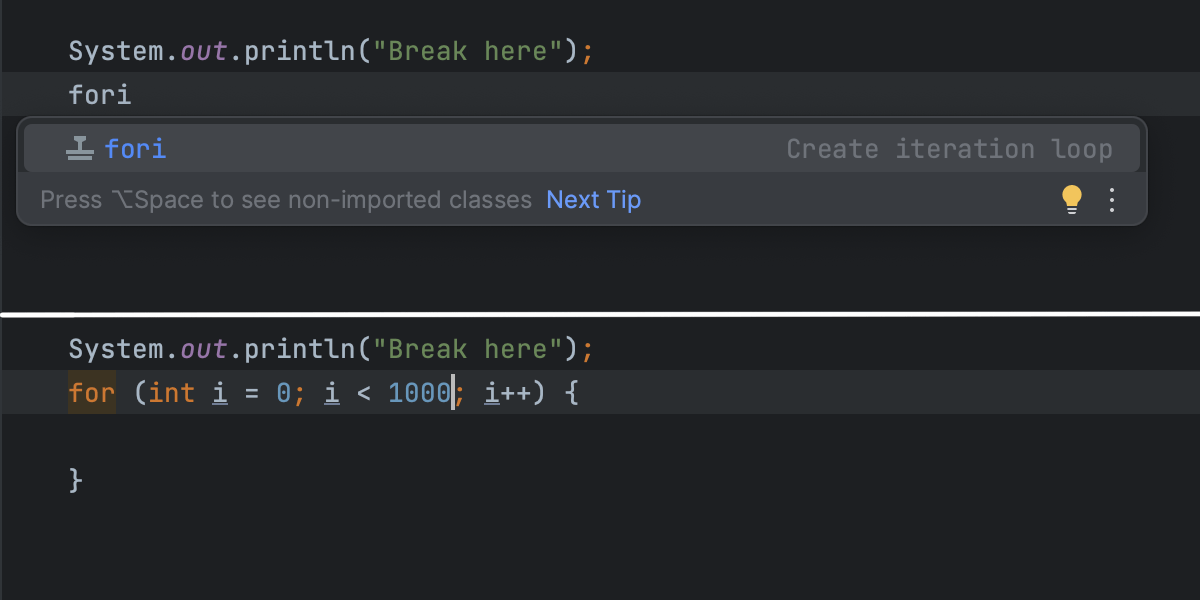Click the tip 'Press ⌥Space to see non-imported classes'
The image size is (1200, 600).
(x=286, y=200)
